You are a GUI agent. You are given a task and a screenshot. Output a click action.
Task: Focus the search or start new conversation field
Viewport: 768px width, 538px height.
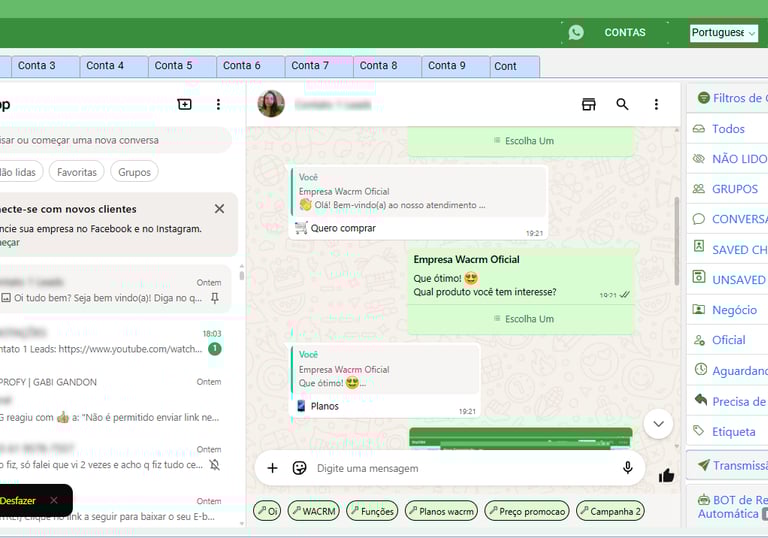point(115,140)
